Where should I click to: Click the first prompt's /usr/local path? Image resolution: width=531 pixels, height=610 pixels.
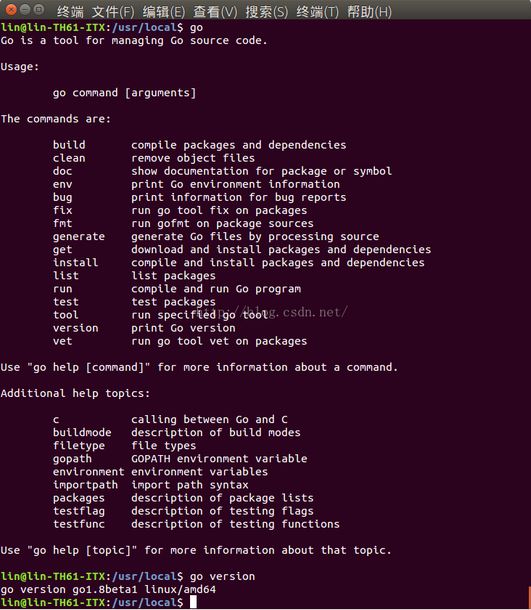coord(144,27)
